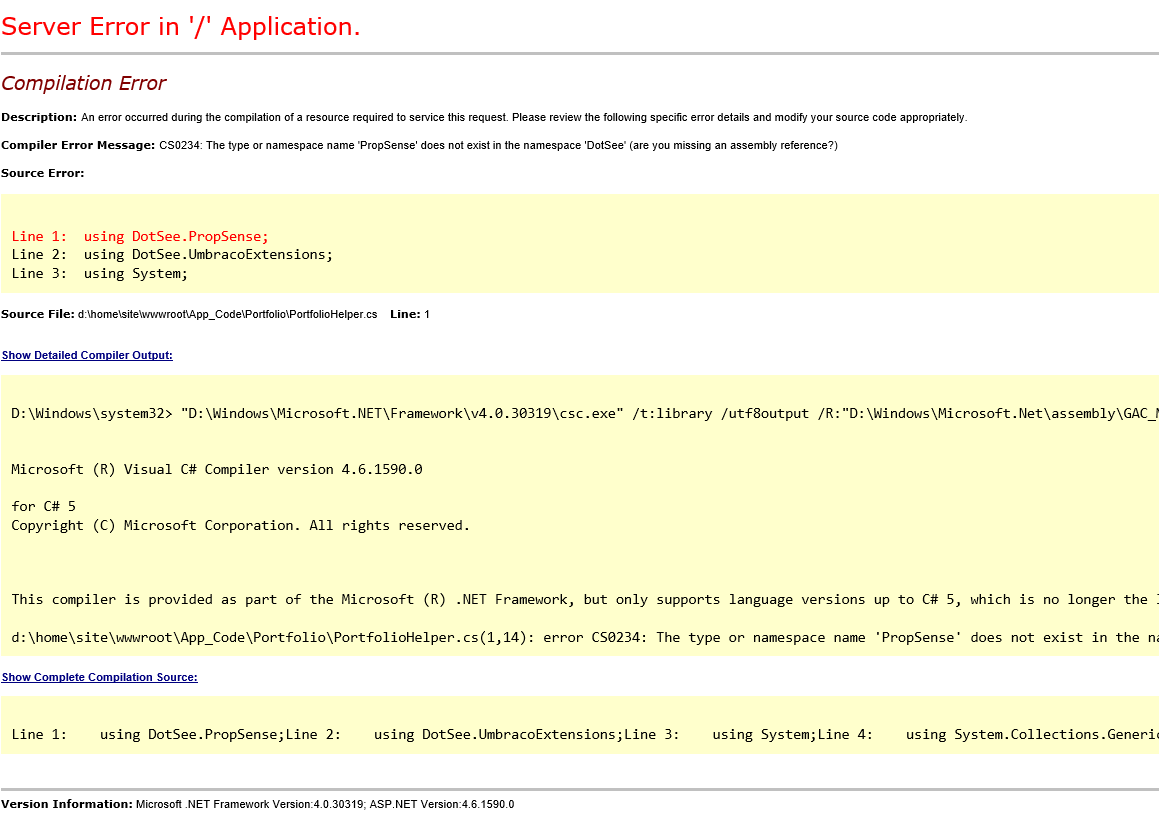Select the red Line 1 using DotSee.PropSense
This screenshot has height=815, width=1159.
click(x=140, y=236)
